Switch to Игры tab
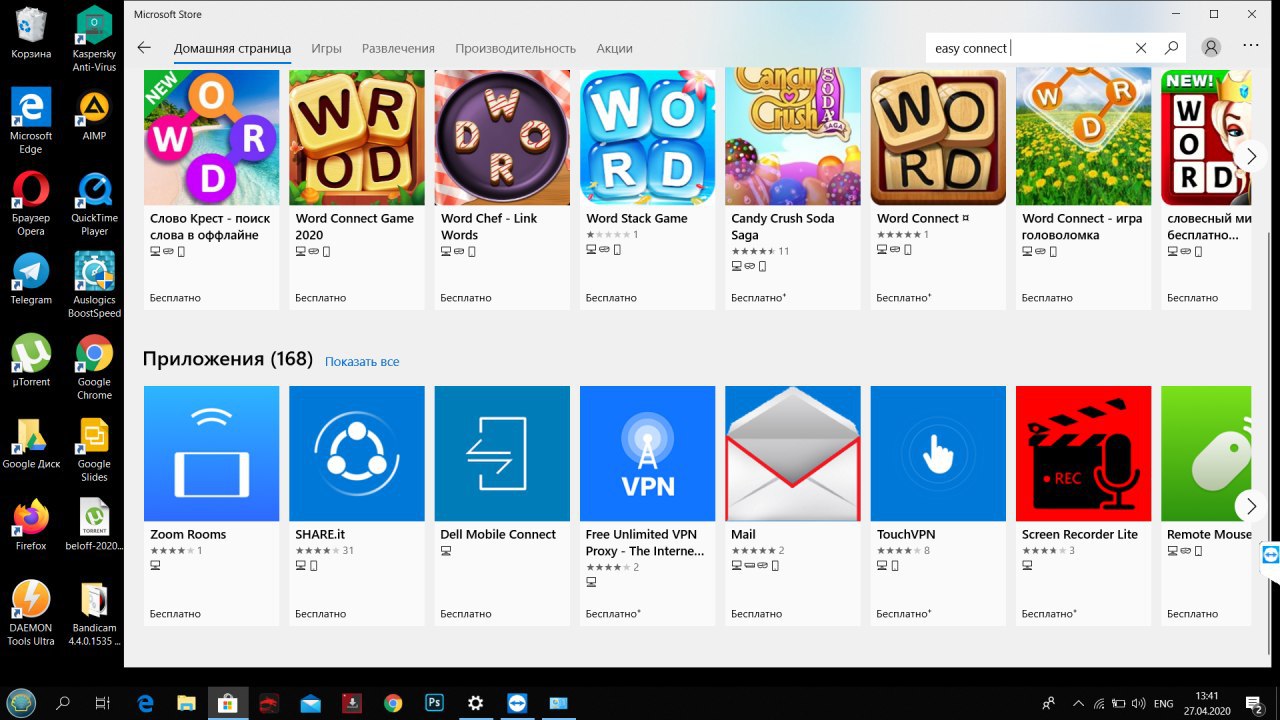 pos(326,48)
